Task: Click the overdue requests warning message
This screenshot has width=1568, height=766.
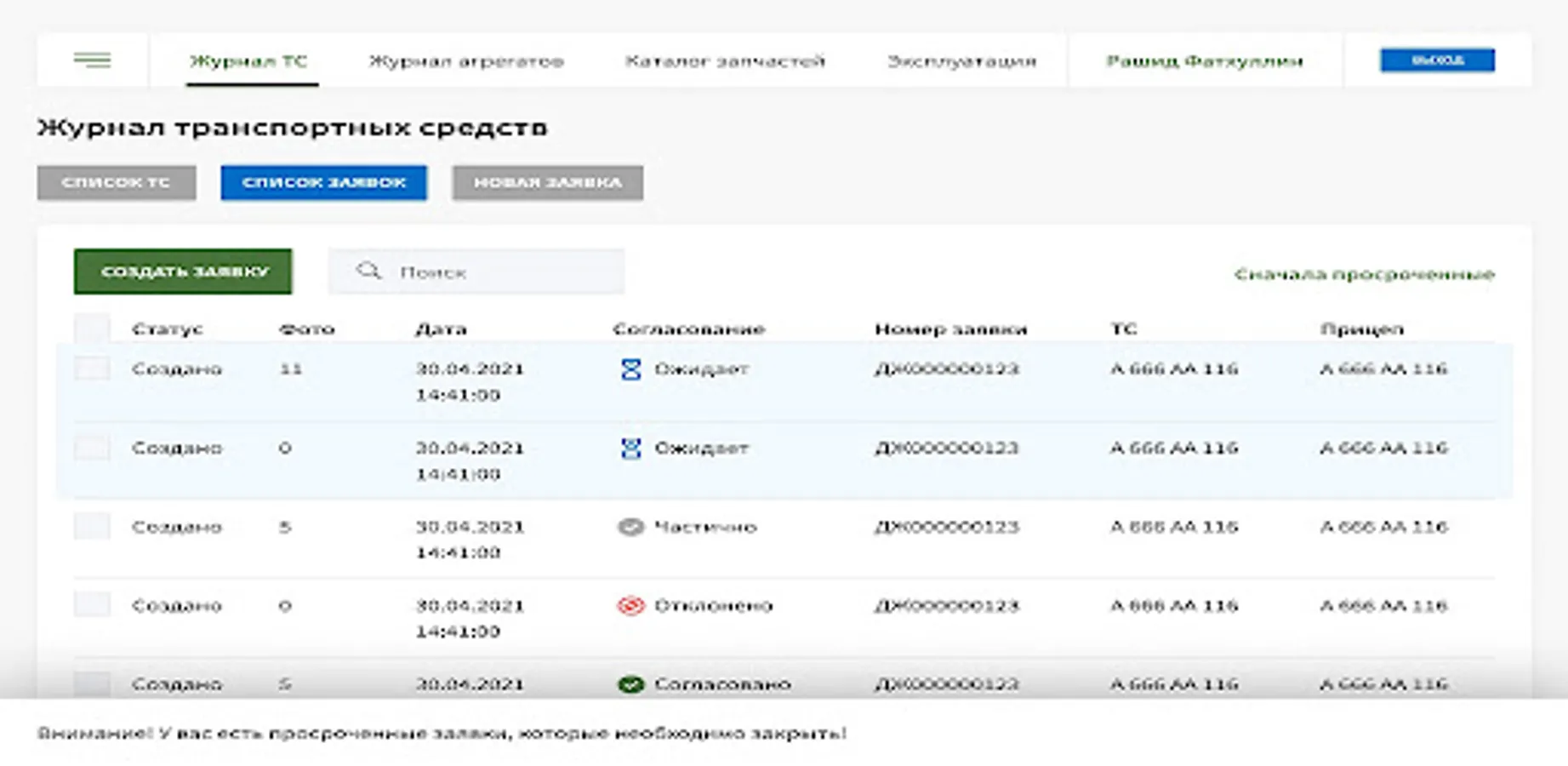Action: click(x=442, y=733)
